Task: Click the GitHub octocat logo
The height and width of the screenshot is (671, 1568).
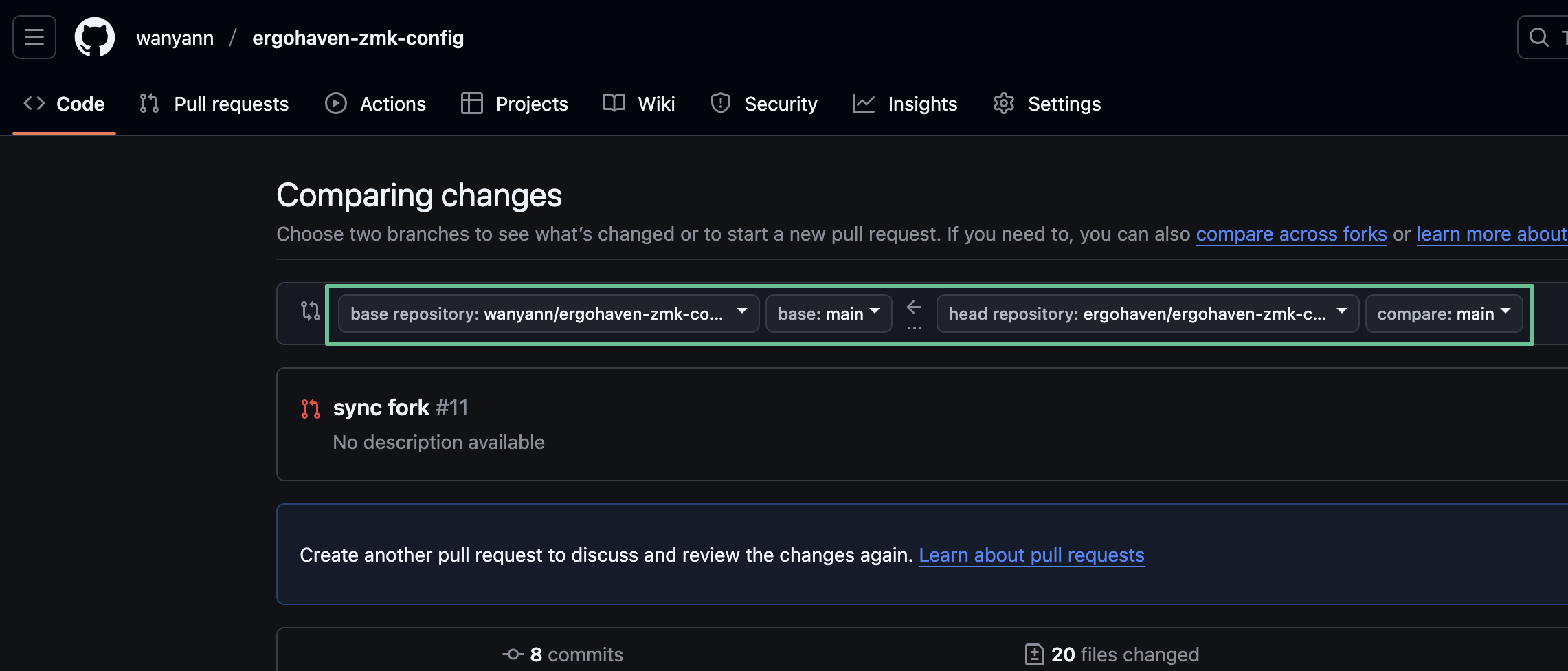Action: [95, 37]
